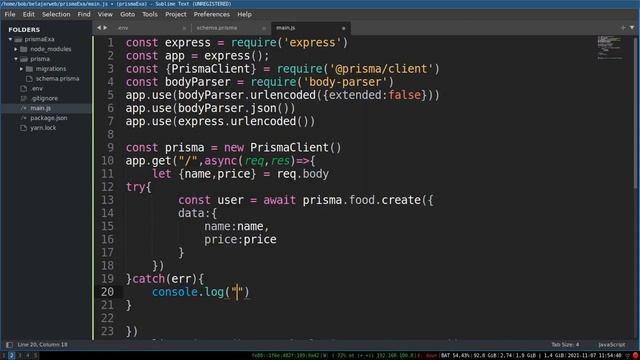The height and width of the screenshot is (360, 640).
Task: Open the Goto menu
Action: pyautogui.click(x=127, y=14)
